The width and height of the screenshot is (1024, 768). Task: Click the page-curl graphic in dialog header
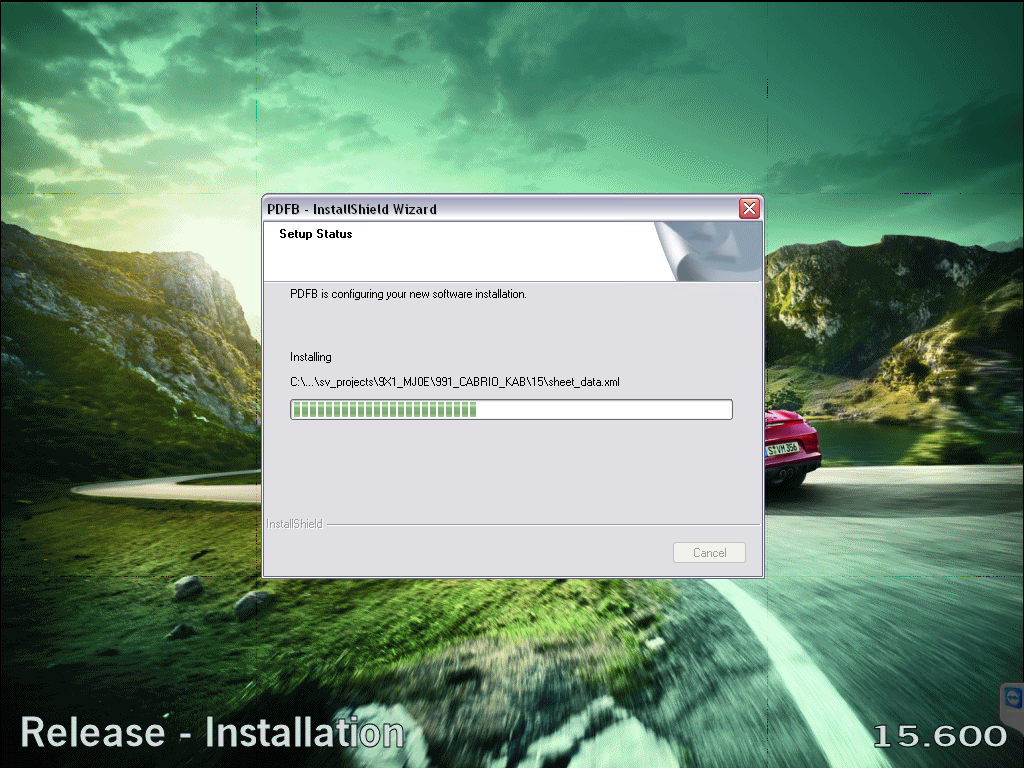tap(708, 250)
